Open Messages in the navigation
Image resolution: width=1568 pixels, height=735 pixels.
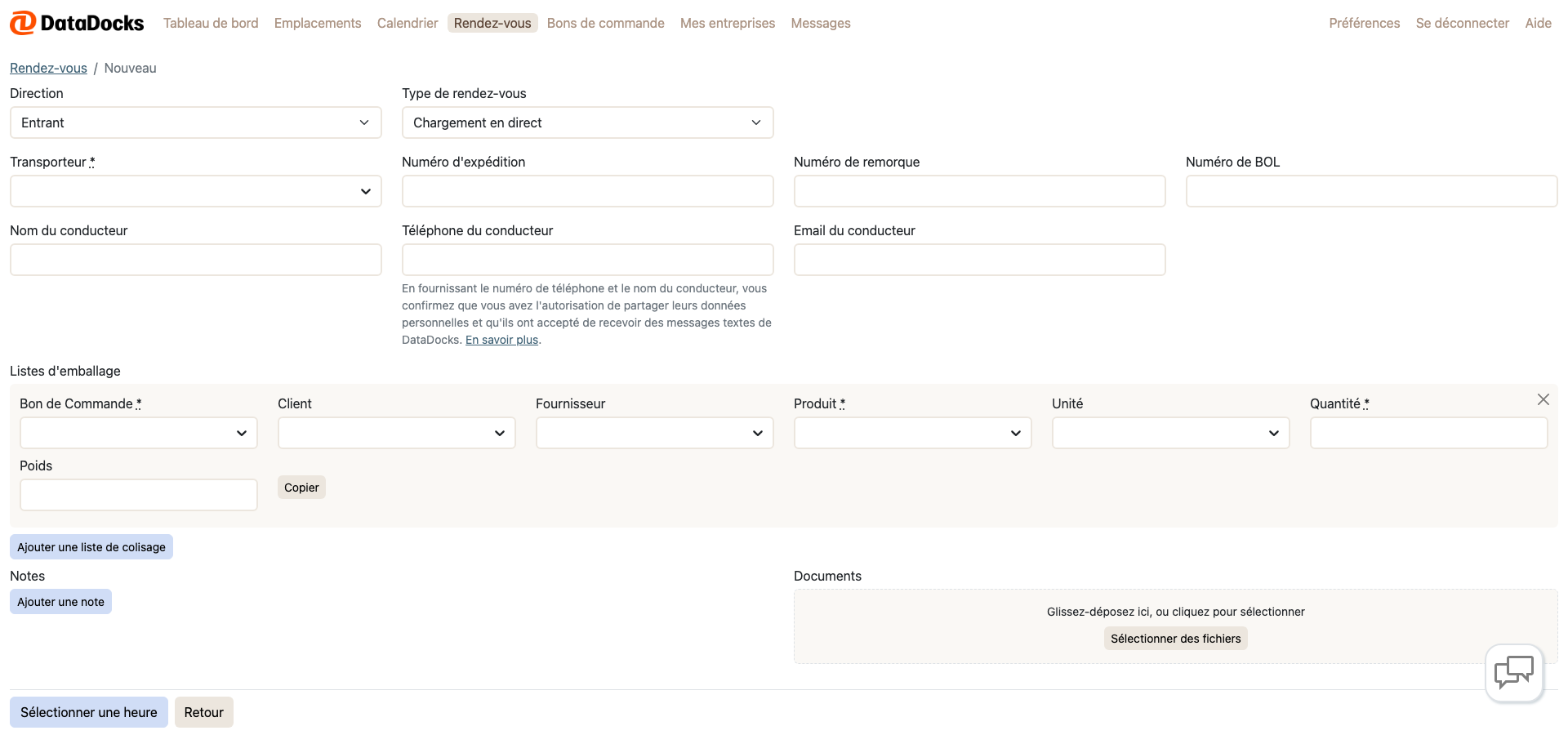pos(821,23)
